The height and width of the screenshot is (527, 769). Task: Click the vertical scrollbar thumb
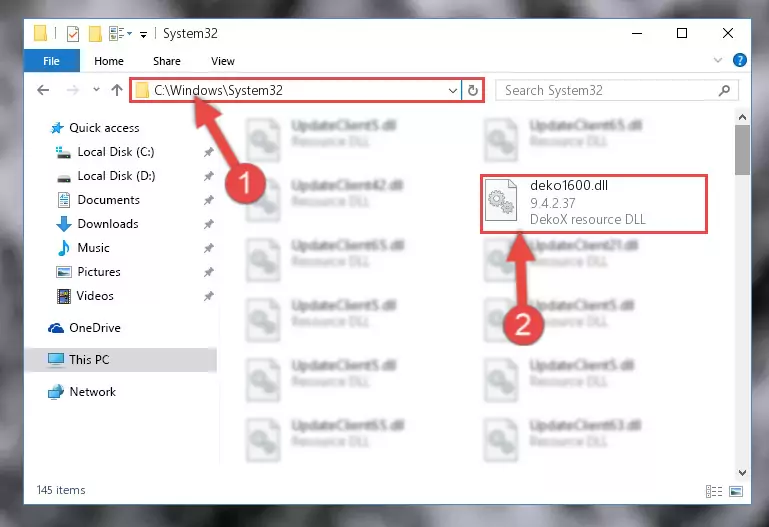[743, 150]
